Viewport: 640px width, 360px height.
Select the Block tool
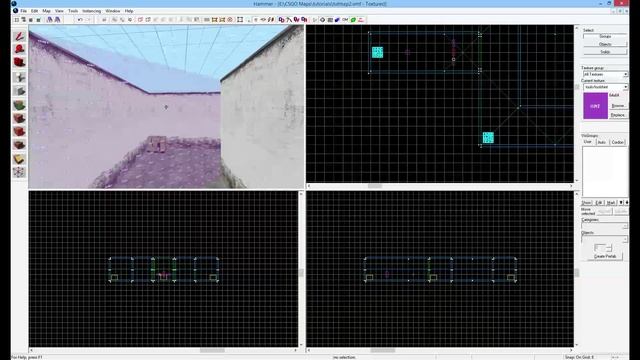tap(19, 91)
